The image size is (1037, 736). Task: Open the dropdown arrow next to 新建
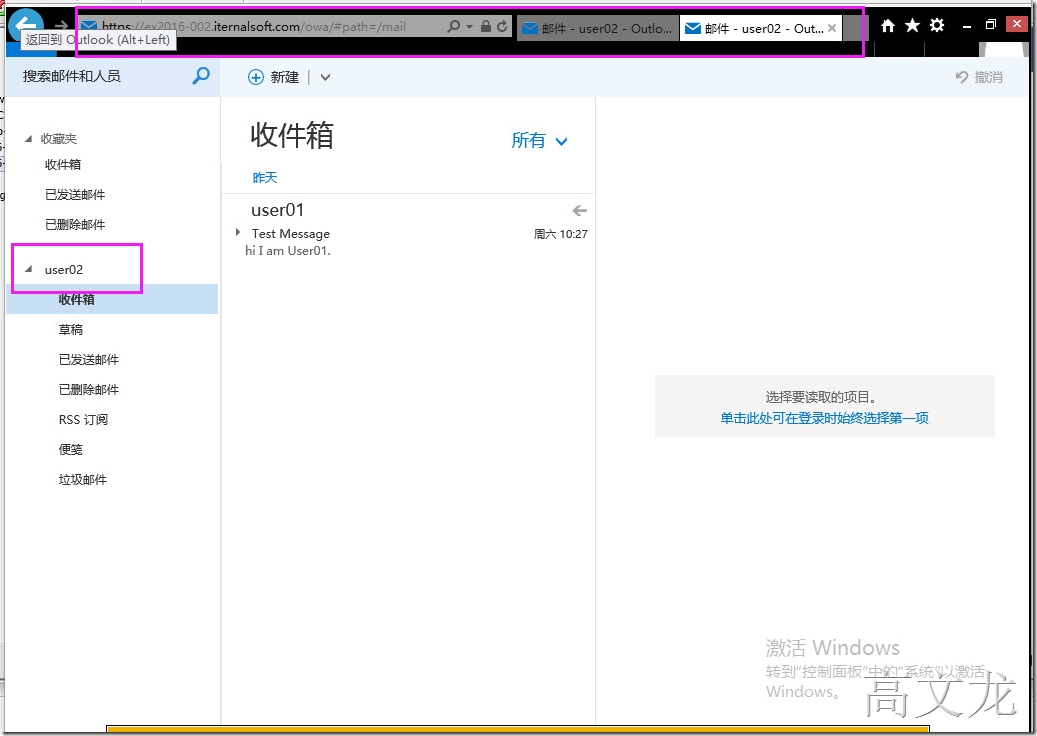(325, 77)
